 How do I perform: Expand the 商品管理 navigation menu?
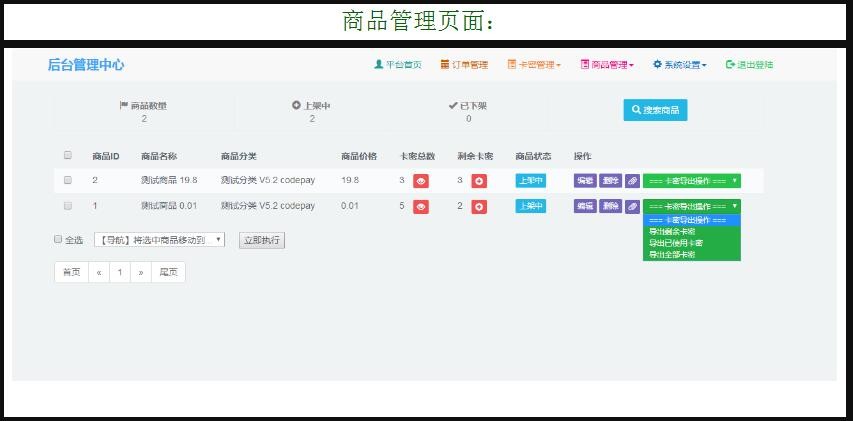[x=607, y=65]
